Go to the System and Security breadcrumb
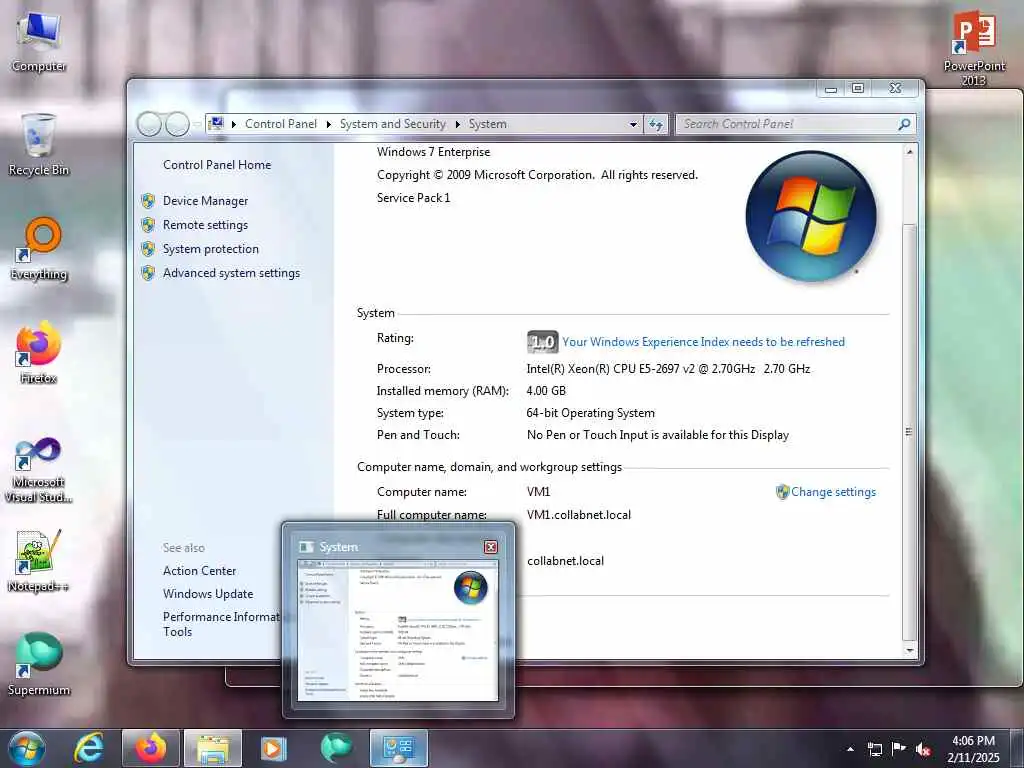This screenshot has width=1024, height=768. coord(392,124)
